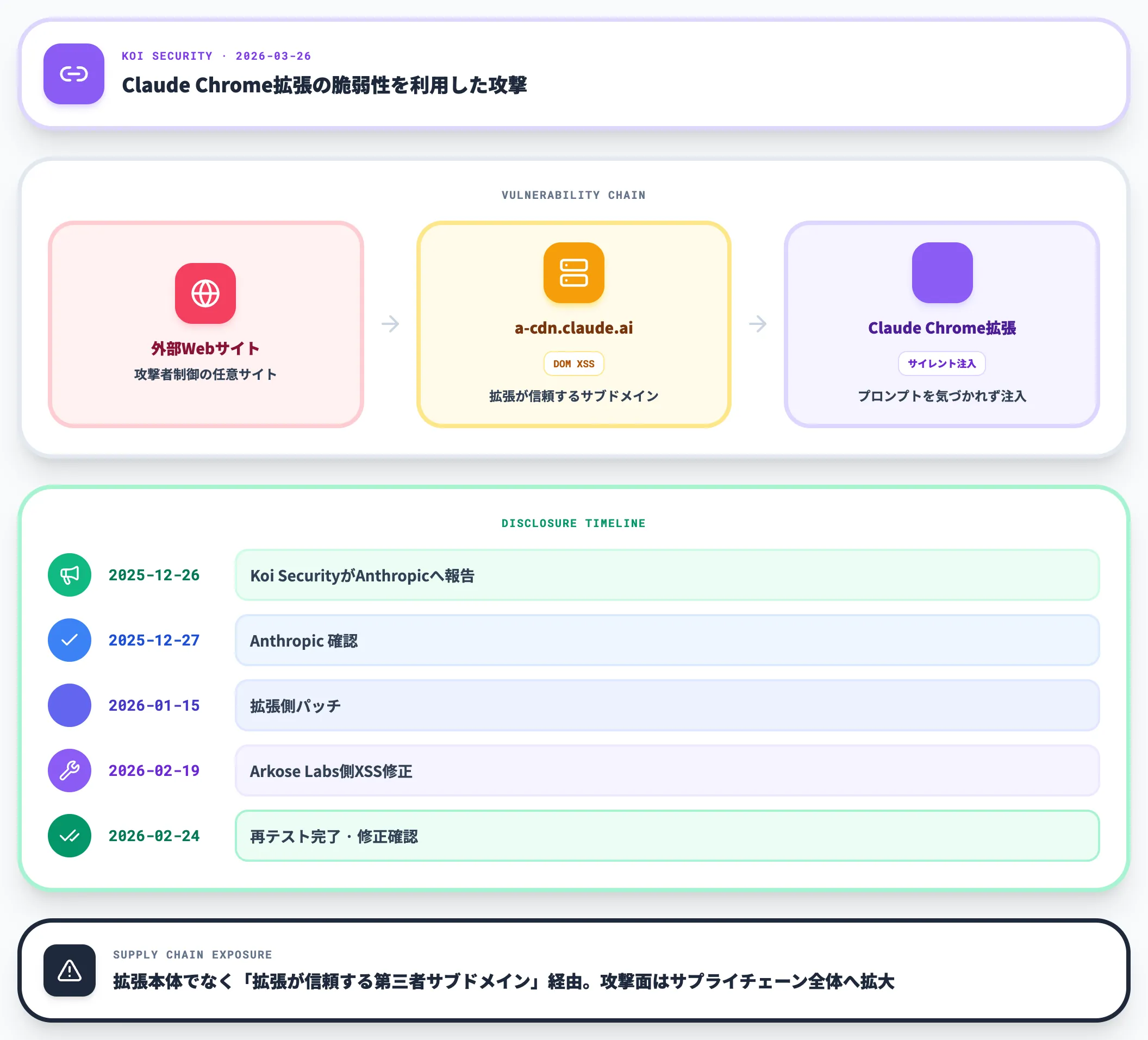Open the 拡張側パッチ timeline entry
The height and width of the screenshot is (1040, 1148).
tap(667, 705)
